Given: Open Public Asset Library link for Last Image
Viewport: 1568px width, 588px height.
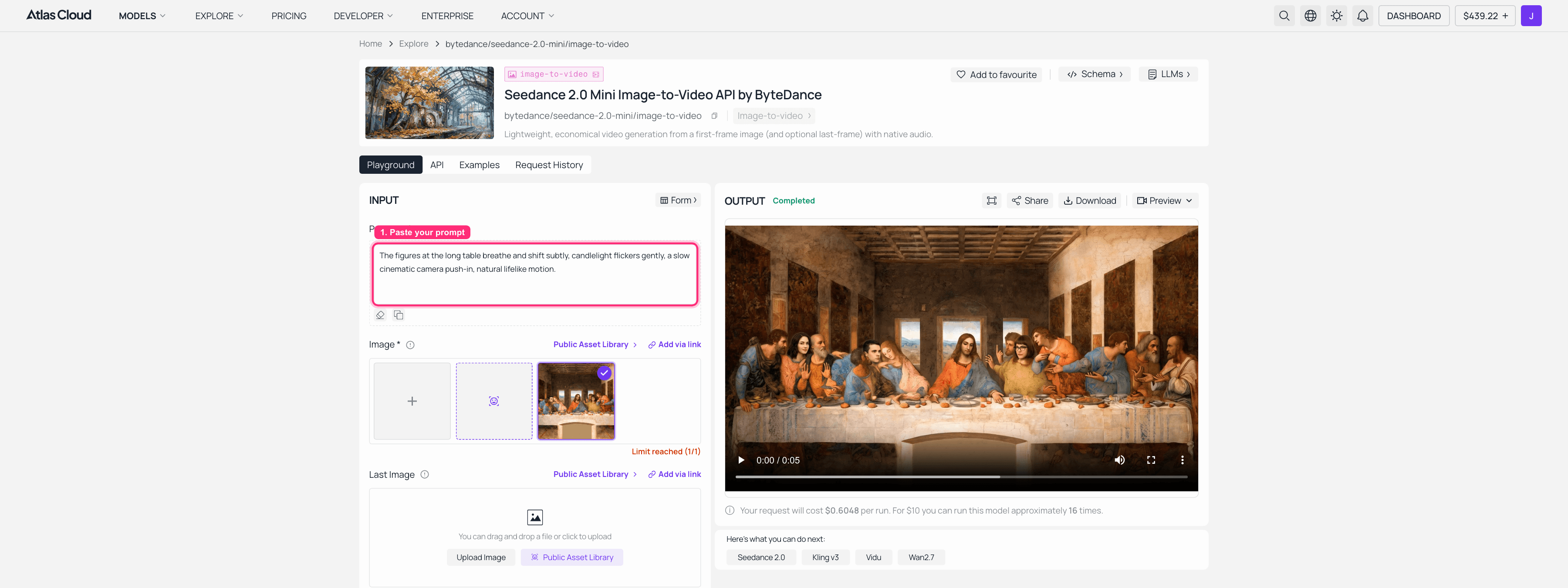Looking at the screenshot, I should (595, 474).
